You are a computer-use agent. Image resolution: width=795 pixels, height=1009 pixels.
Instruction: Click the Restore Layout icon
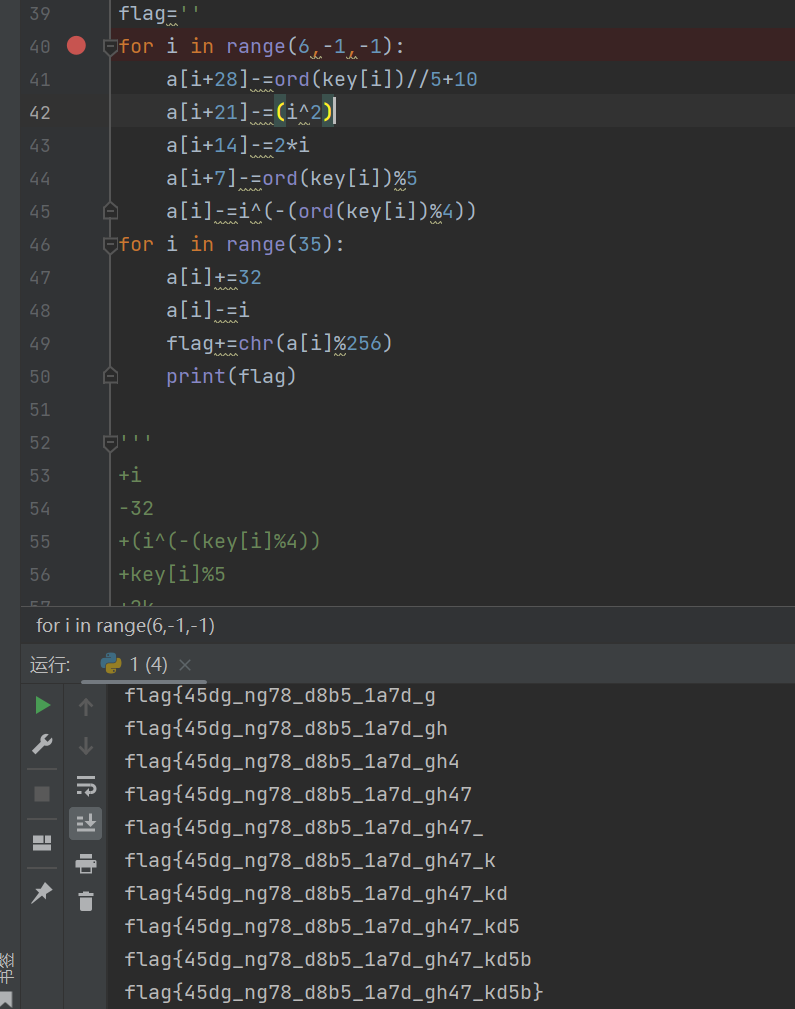tap(42, 842)
